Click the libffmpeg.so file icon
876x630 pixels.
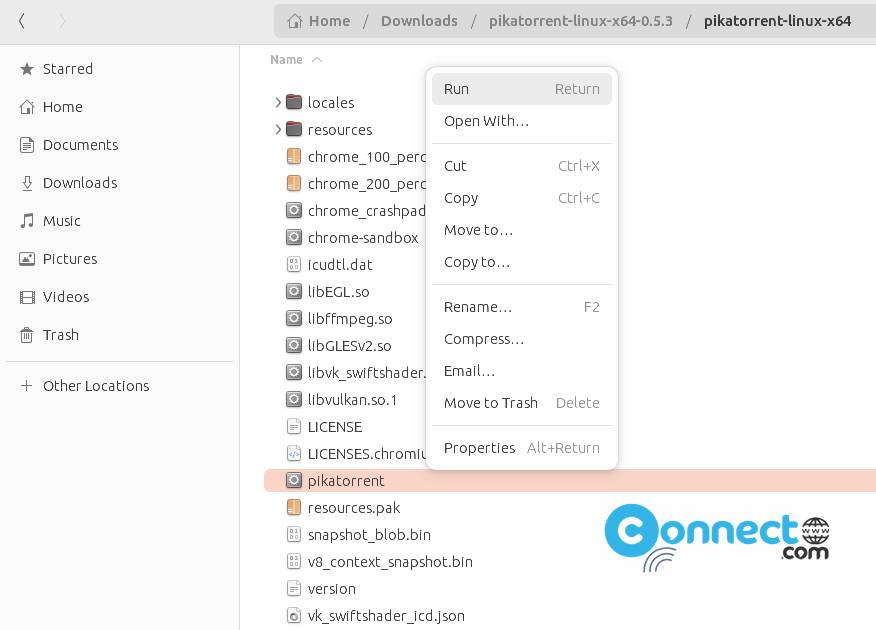click(x=294, y=318)
